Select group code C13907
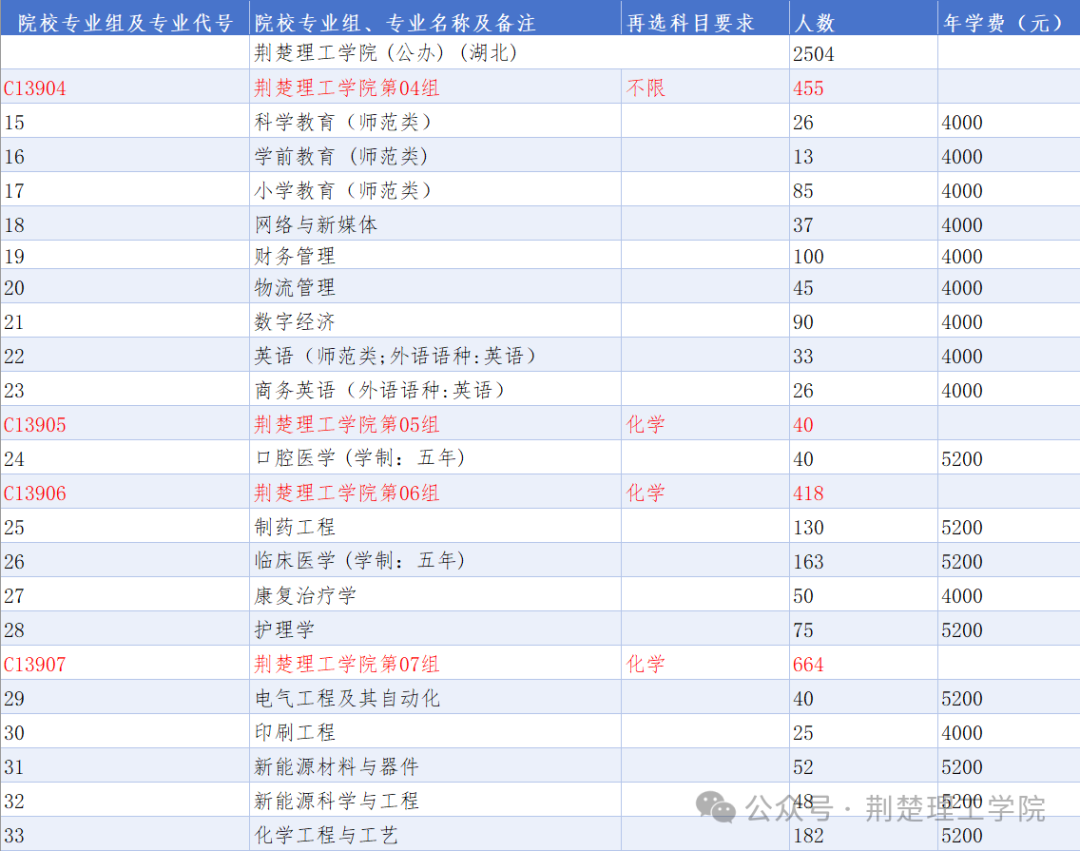1080x851 pixels. pyautogui.click(x=35, y=664)
